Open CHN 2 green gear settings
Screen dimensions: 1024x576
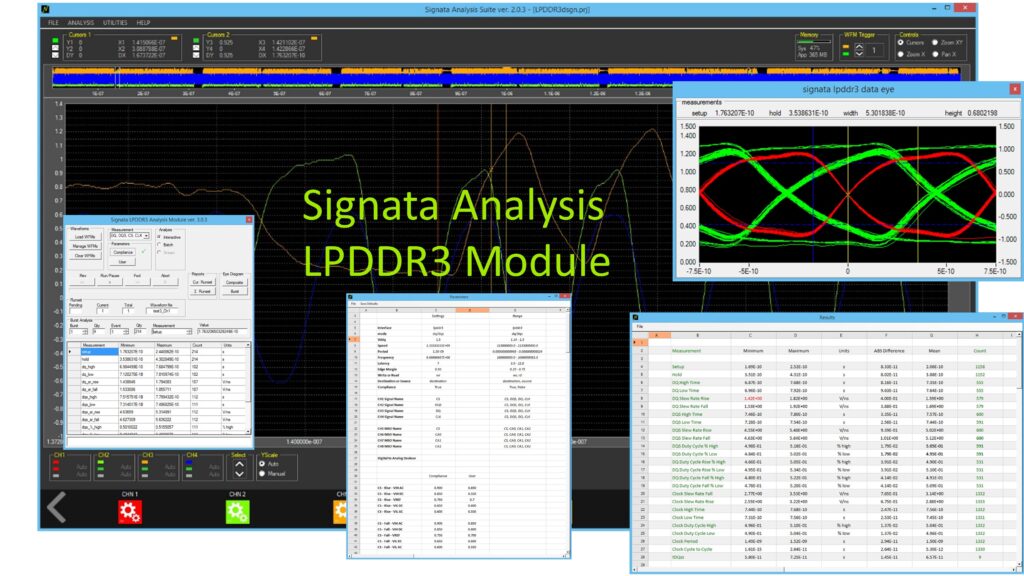(x=235, y=512)
